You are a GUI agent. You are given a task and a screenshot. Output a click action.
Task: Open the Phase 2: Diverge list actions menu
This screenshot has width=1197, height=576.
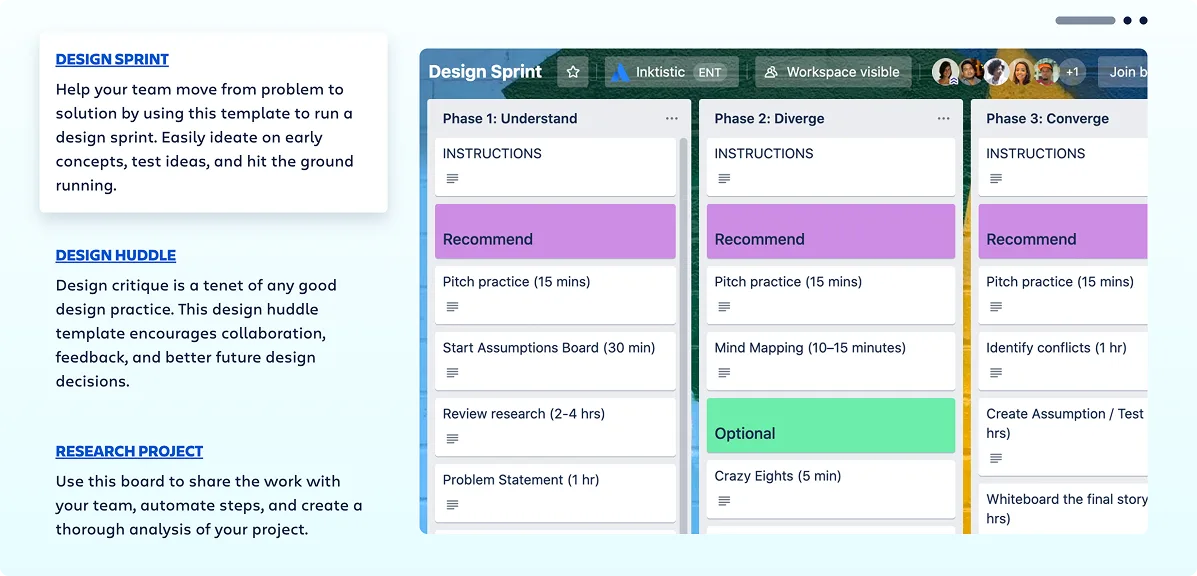pos(942,118)
